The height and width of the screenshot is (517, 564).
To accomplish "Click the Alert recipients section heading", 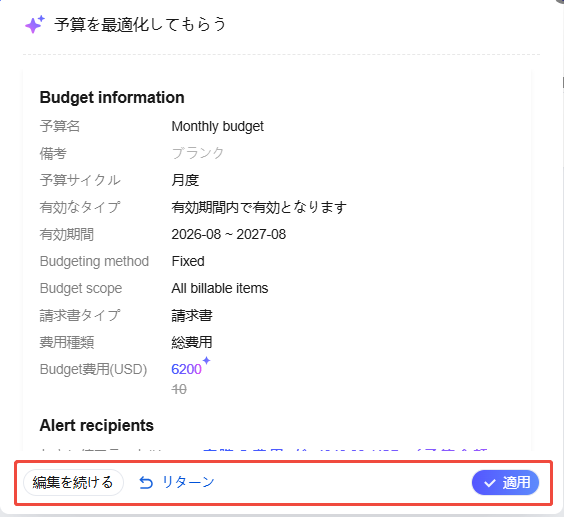I will 96,425.
